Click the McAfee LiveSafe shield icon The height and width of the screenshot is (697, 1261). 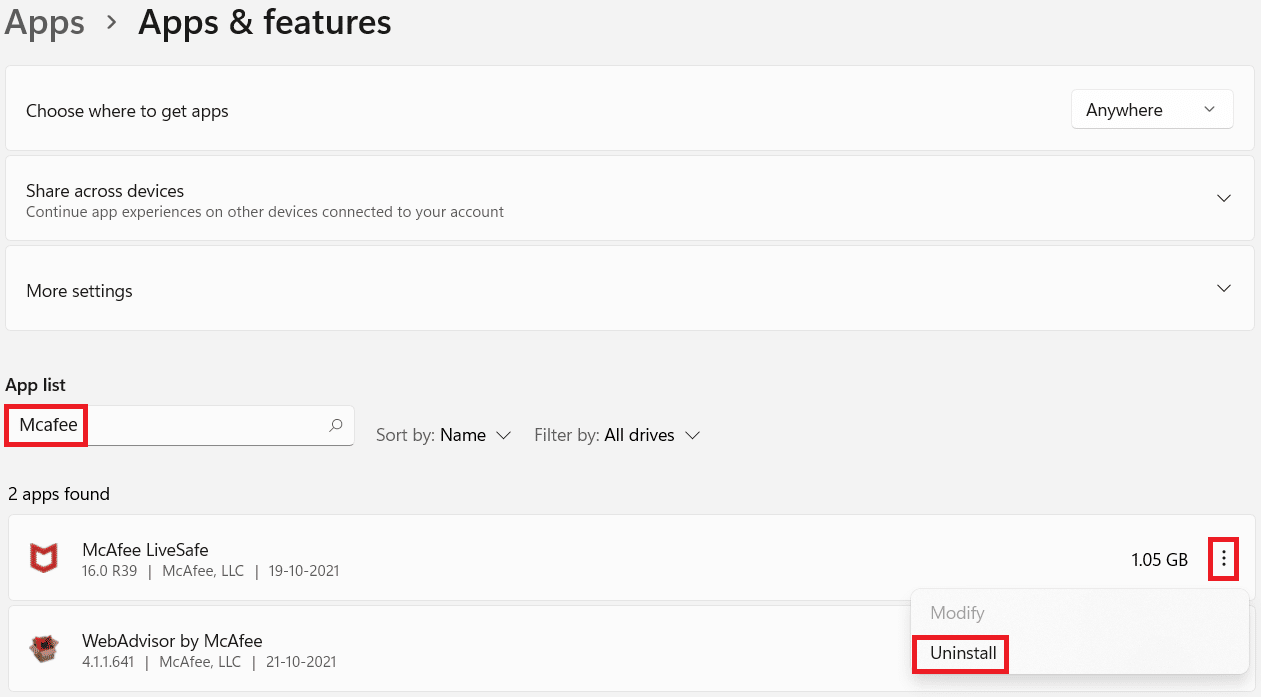coord(43,559)
